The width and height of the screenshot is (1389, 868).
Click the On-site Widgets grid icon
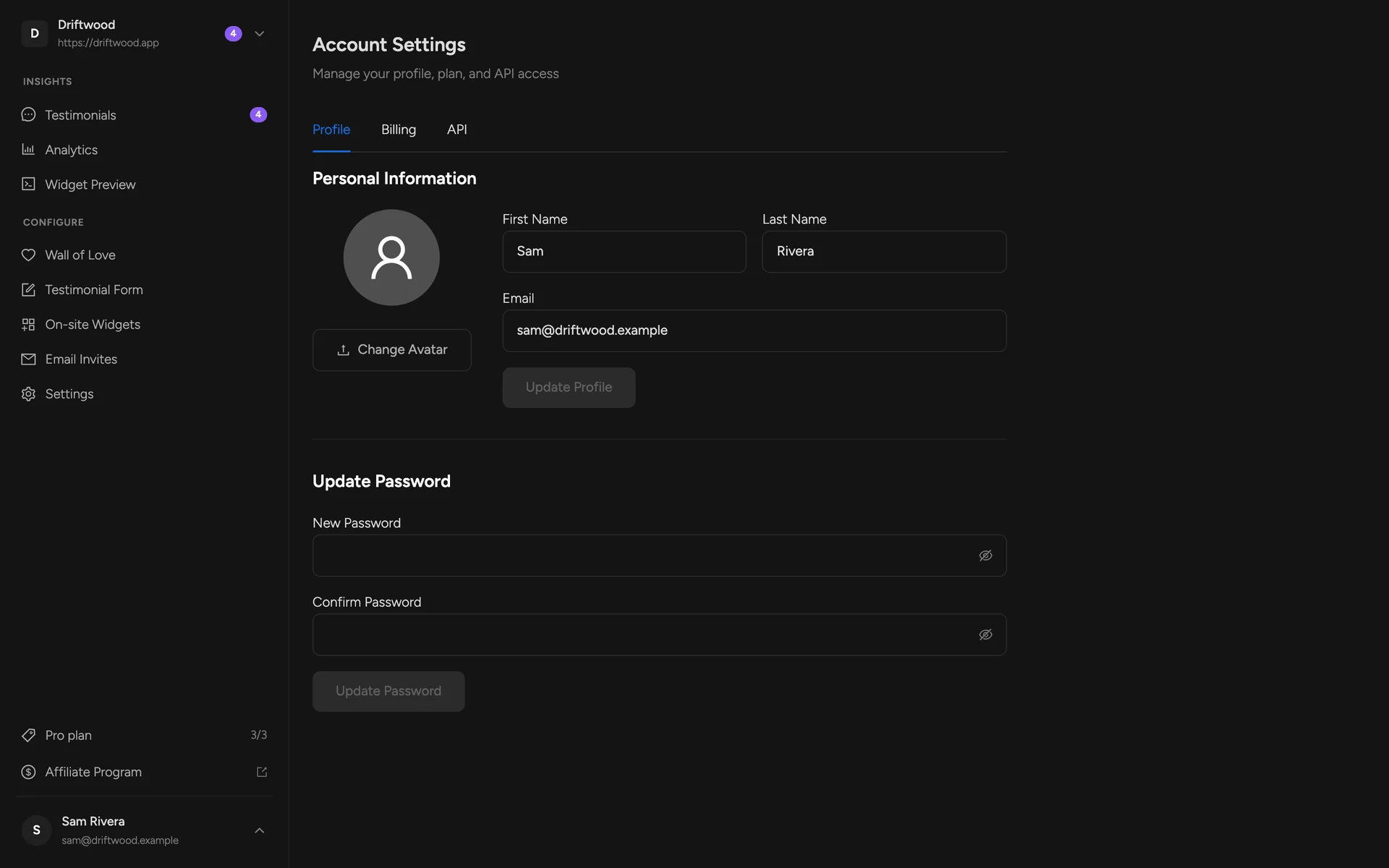28,325
